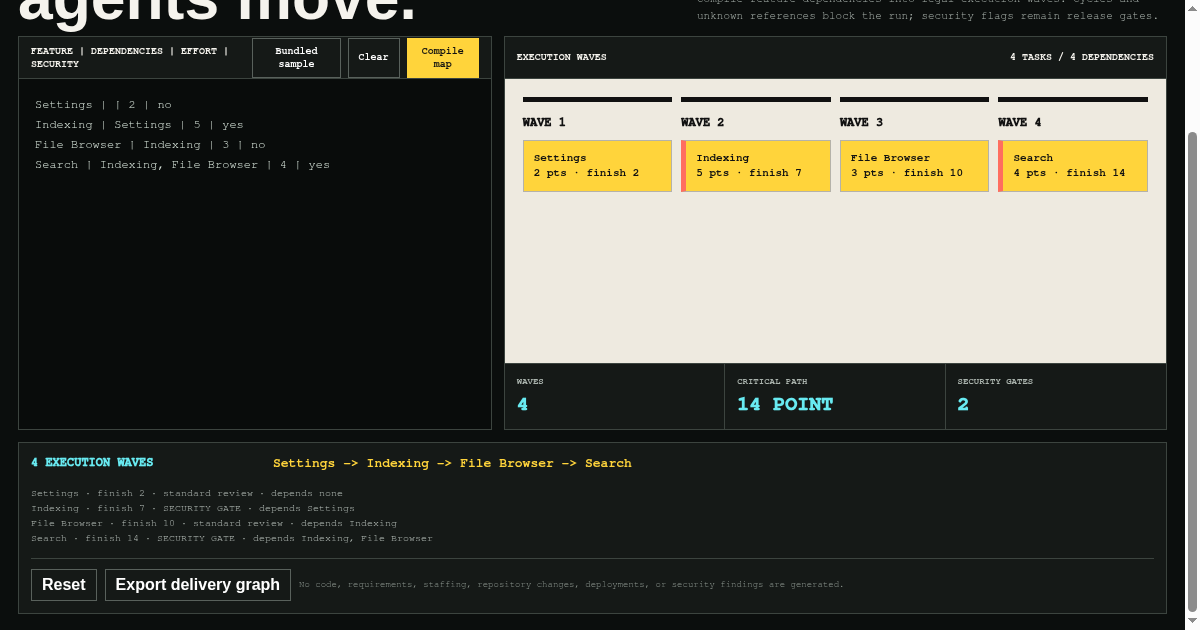The width and height of the screenshot is (1200, 630).
Task: Click the 'Search · finish 14 · SECURITY GATE' line
Action: click(x=232, y=539)
